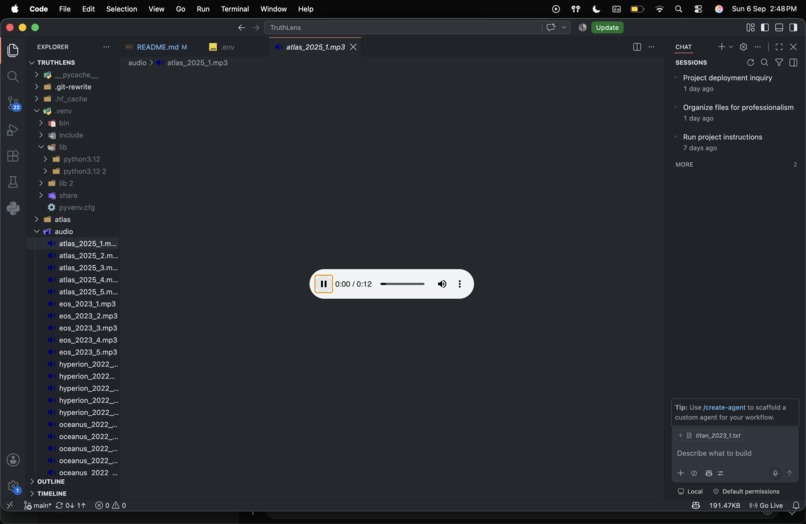Viewport: 806px width, 524px height.
Task: Open the new chat dropdown arrow
Action: (730, 47)
